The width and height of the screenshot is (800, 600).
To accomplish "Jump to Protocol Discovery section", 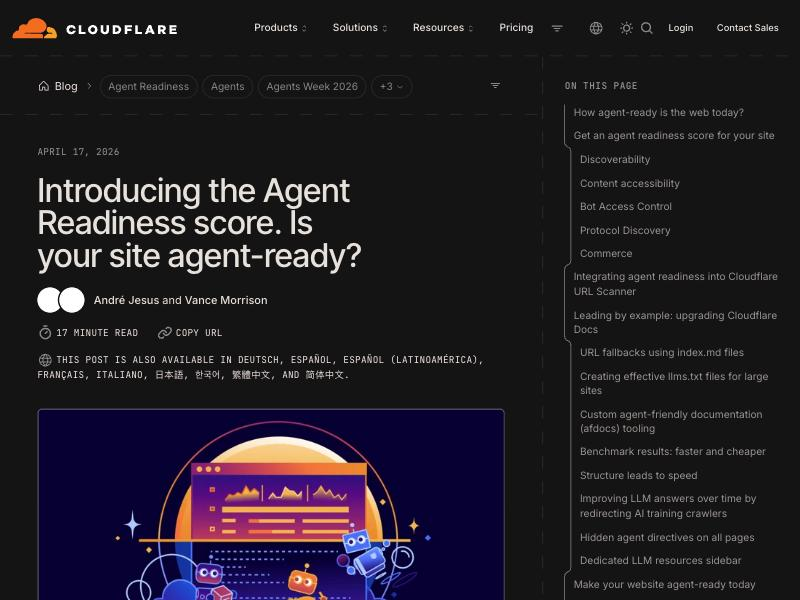I will (x=625, y=230).
